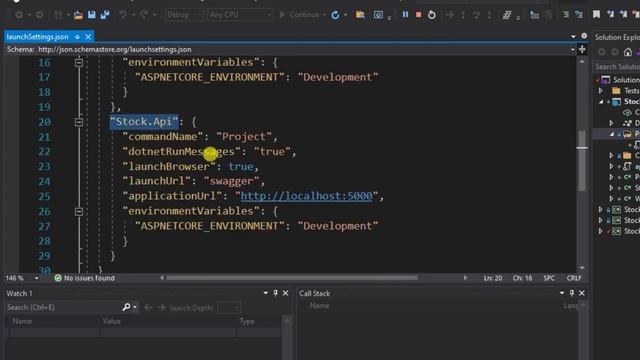Close the Watch 1 panel
This screenshot has width=640, height=360.
pyautogui.click(x=286, y=293)
